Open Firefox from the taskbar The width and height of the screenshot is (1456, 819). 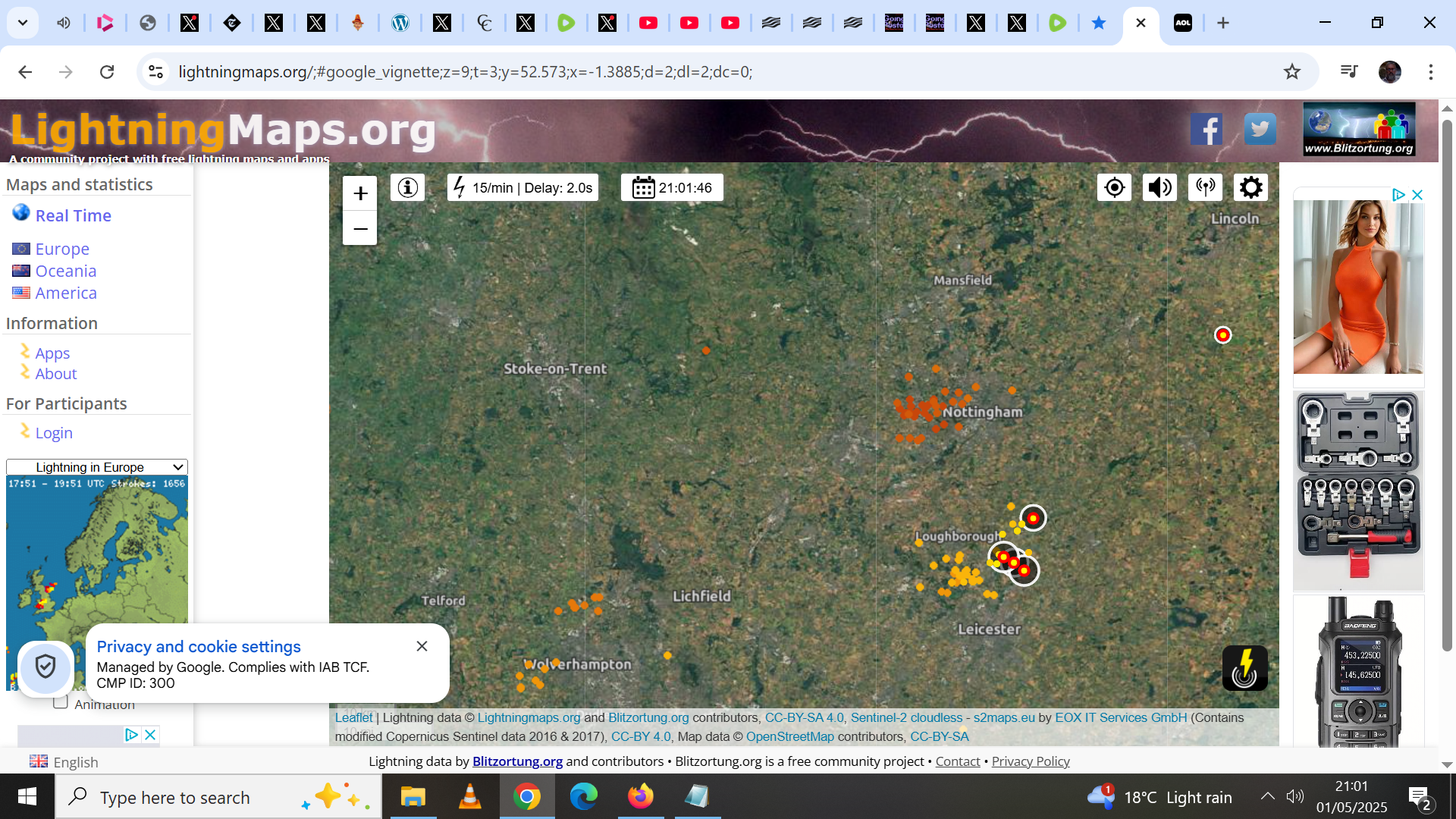click(x=641, y=797)
